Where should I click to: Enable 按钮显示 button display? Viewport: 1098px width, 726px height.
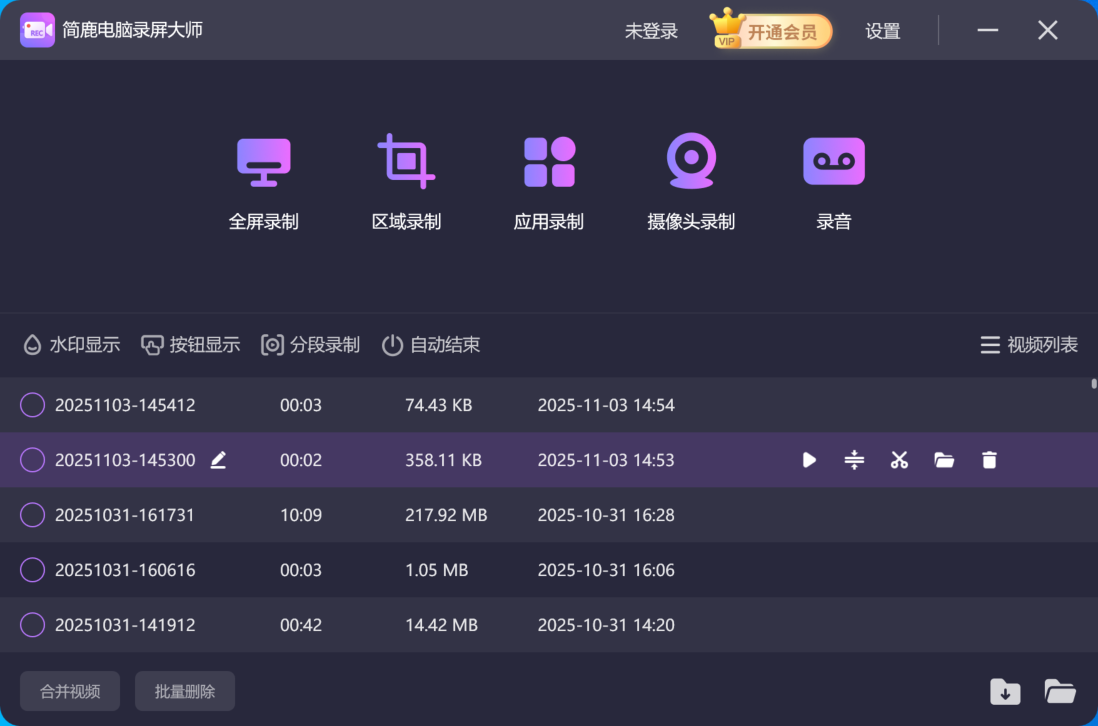click(x=190, y=344)
